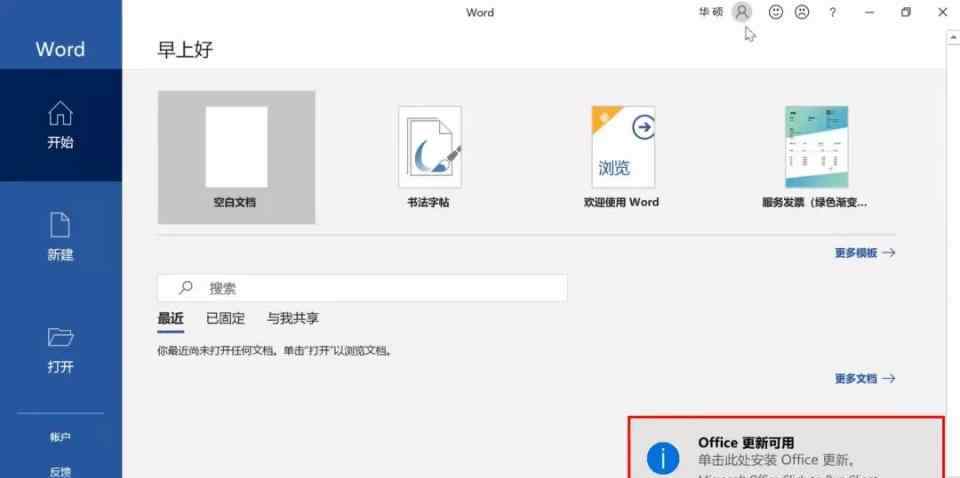Click the 搜索 search input field

tap(362, 288)
